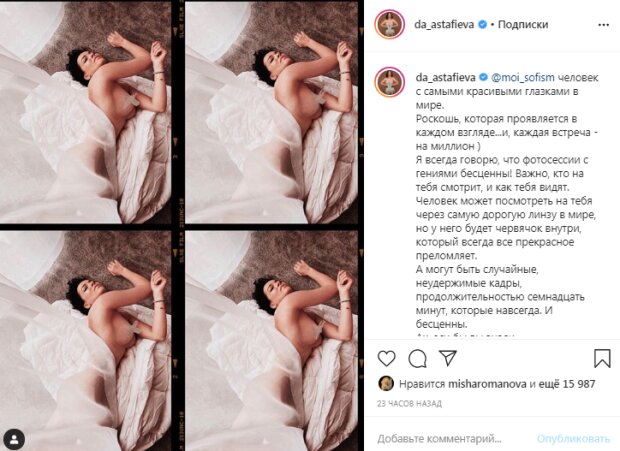Like the post with the heart icon
The image size is (620, 451).
point(386,359)
